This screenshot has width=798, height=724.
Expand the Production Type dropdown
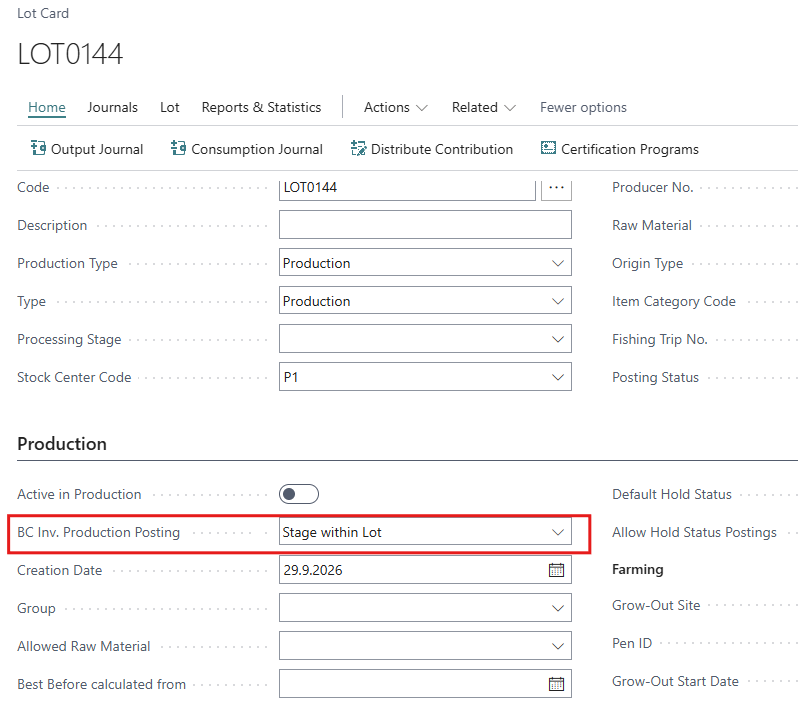558,263
